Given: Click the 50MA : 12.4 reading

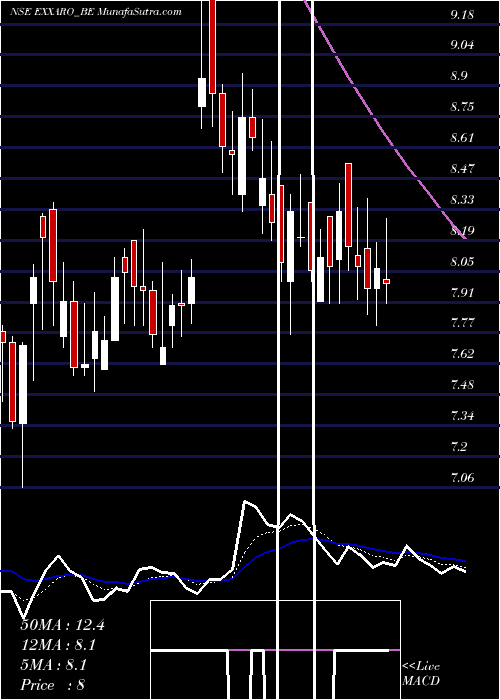Looking at the screenshot, I should point(63,625).
